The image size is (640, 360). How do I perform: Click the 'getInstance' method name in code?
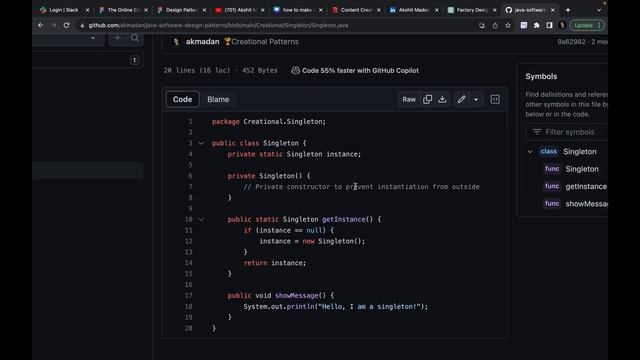(x=343, y=220)
